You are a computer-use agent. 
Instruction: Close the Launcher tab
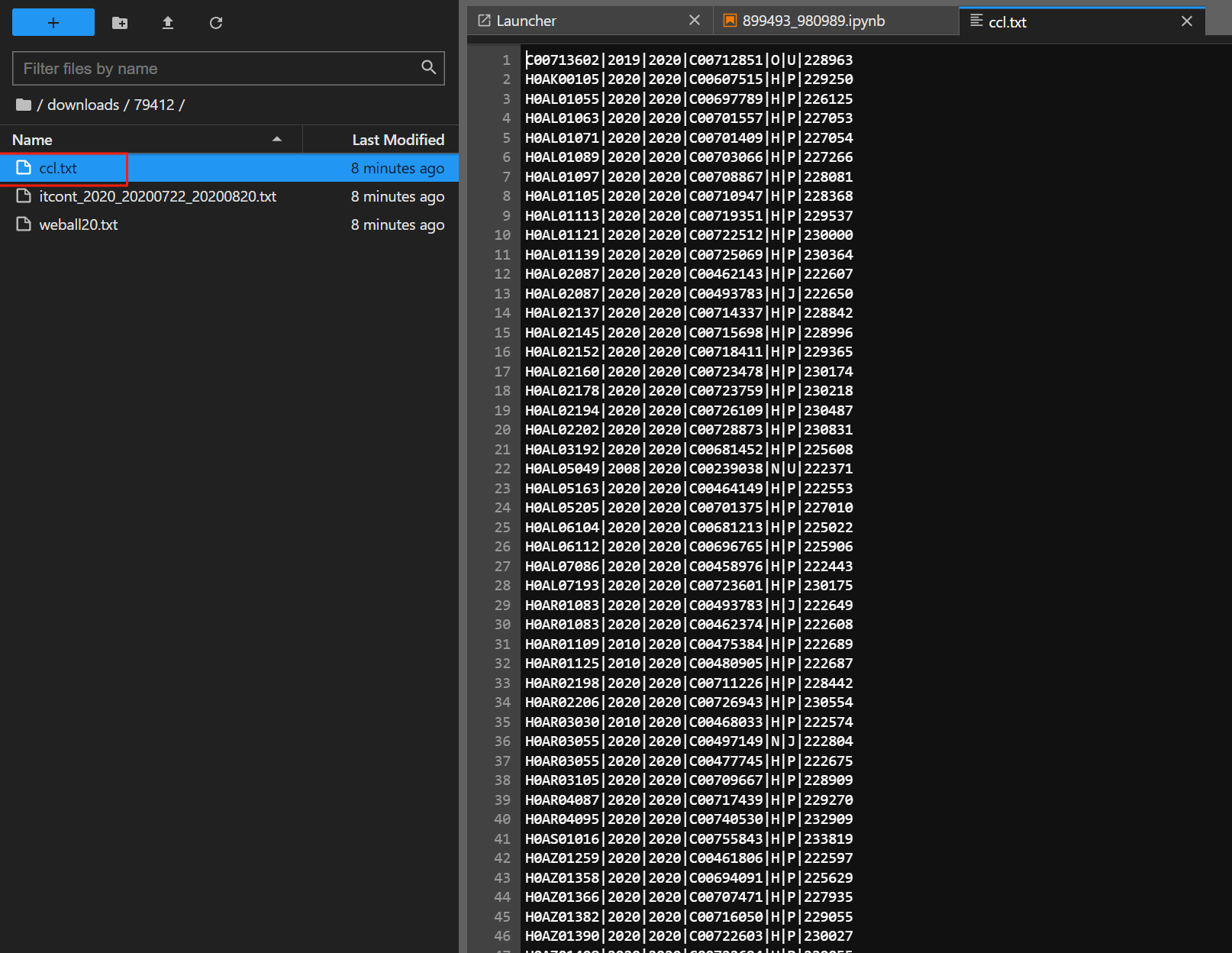tap(695, 21)
